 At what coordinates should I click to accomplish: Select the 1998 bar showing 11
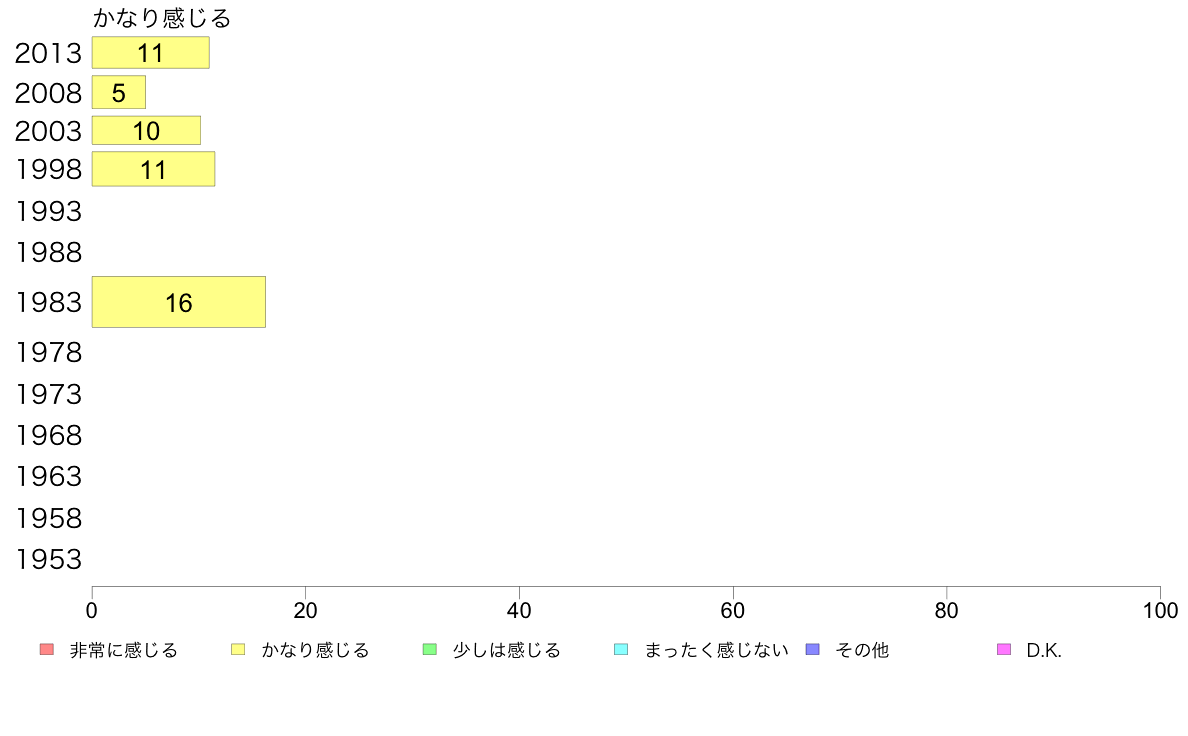coord(154,169)
